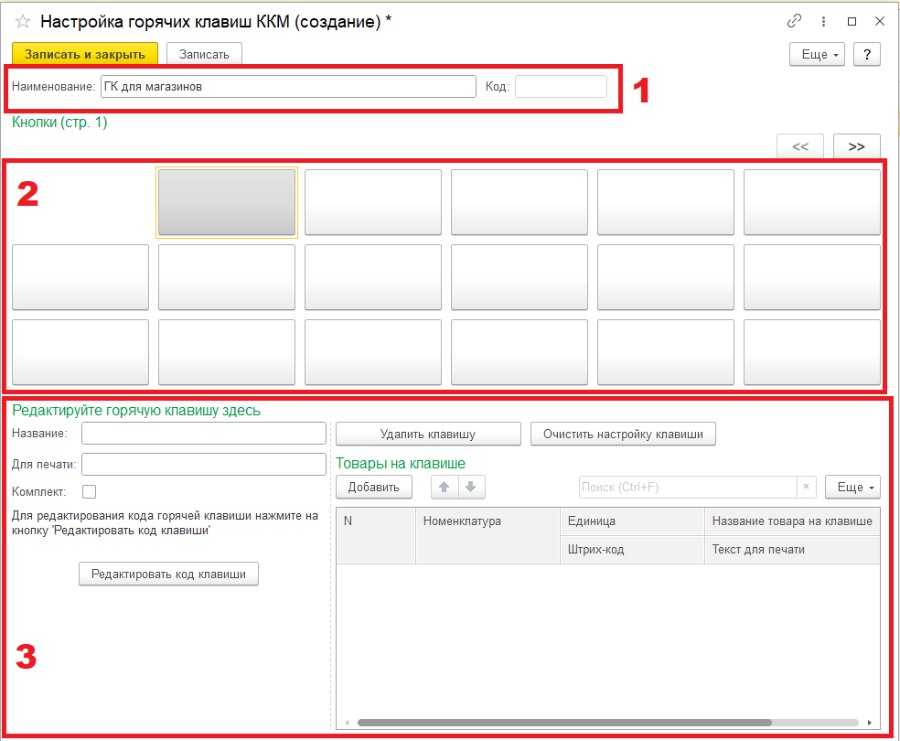
Task: Clear the search field with the x
Action: tap(806, 487)
